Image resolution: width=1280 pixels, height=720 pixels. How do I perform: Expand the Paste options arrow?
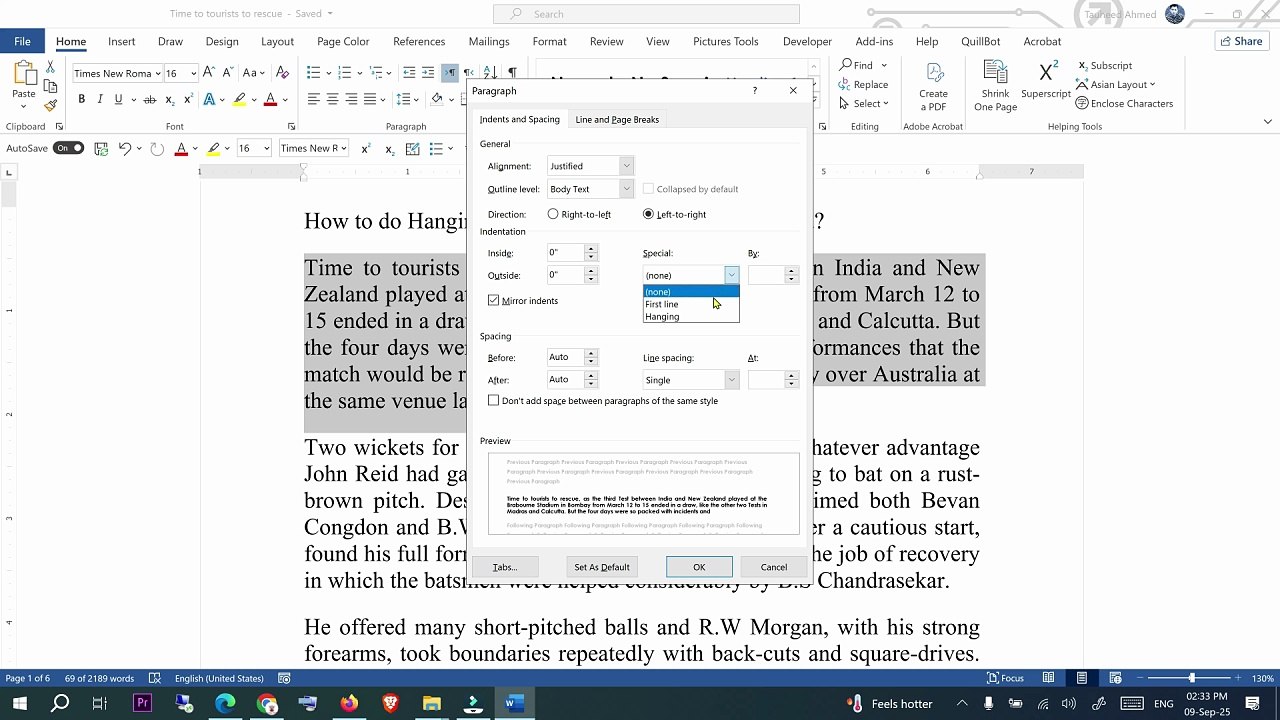coord(23,106)
